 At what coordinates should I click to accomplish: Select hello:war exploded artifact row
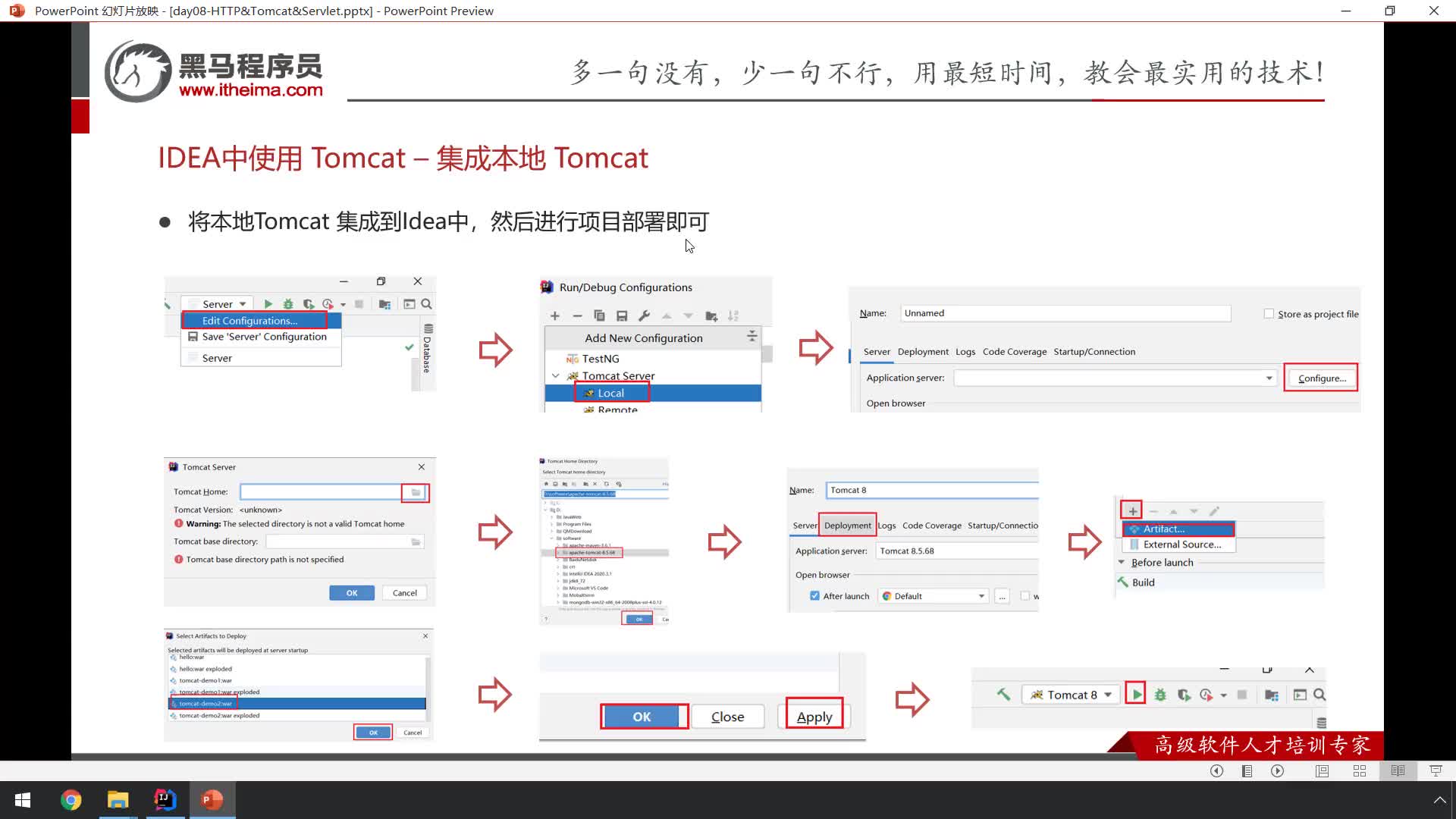pos(297,669)
